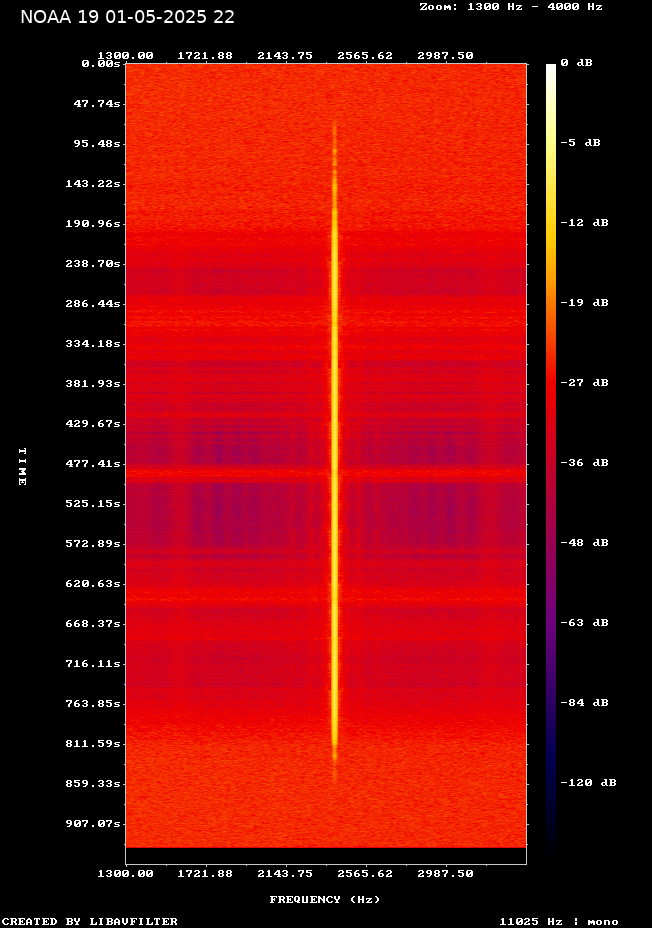Select the 1300.00 label on the upper frequency axis
Viewport: 652px width, 928px height.
tap(125, 56)
